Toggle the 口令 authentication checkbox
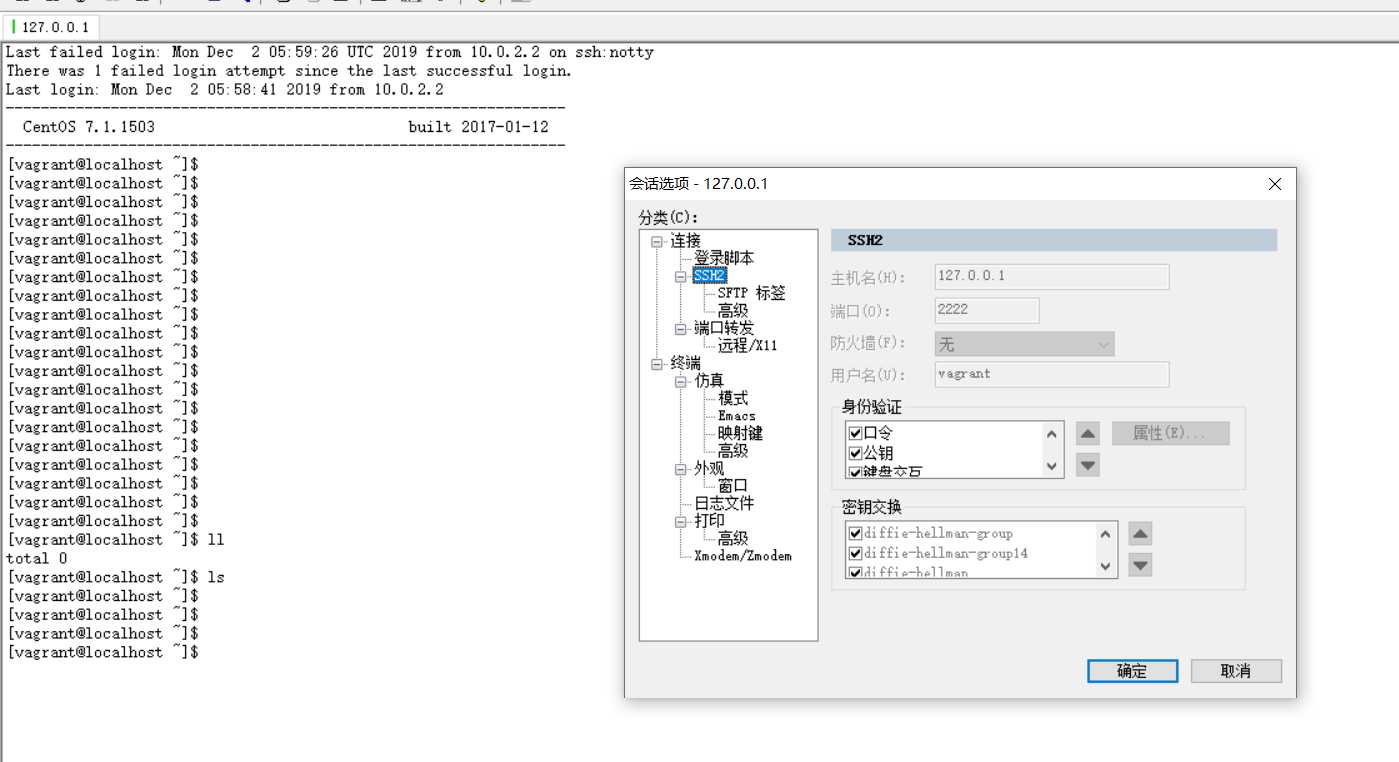The image size is (1399, 762). pos(855,433)
